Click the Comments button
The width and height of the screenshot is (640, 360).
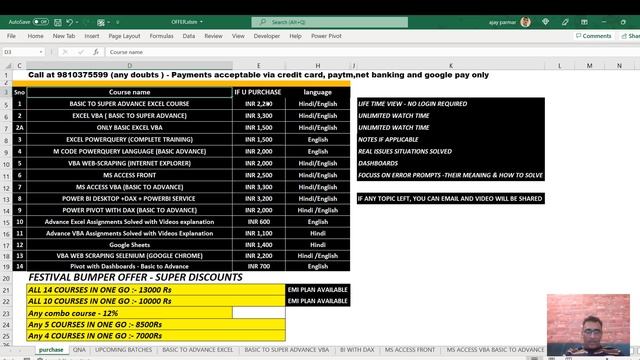pyautogui.click(x=593, y=36)
